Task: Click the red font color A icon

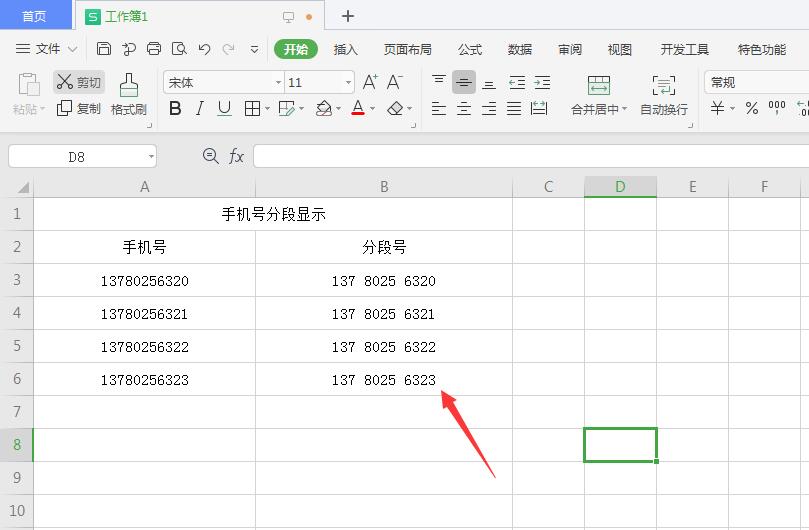Action: (x=358, y=108)
